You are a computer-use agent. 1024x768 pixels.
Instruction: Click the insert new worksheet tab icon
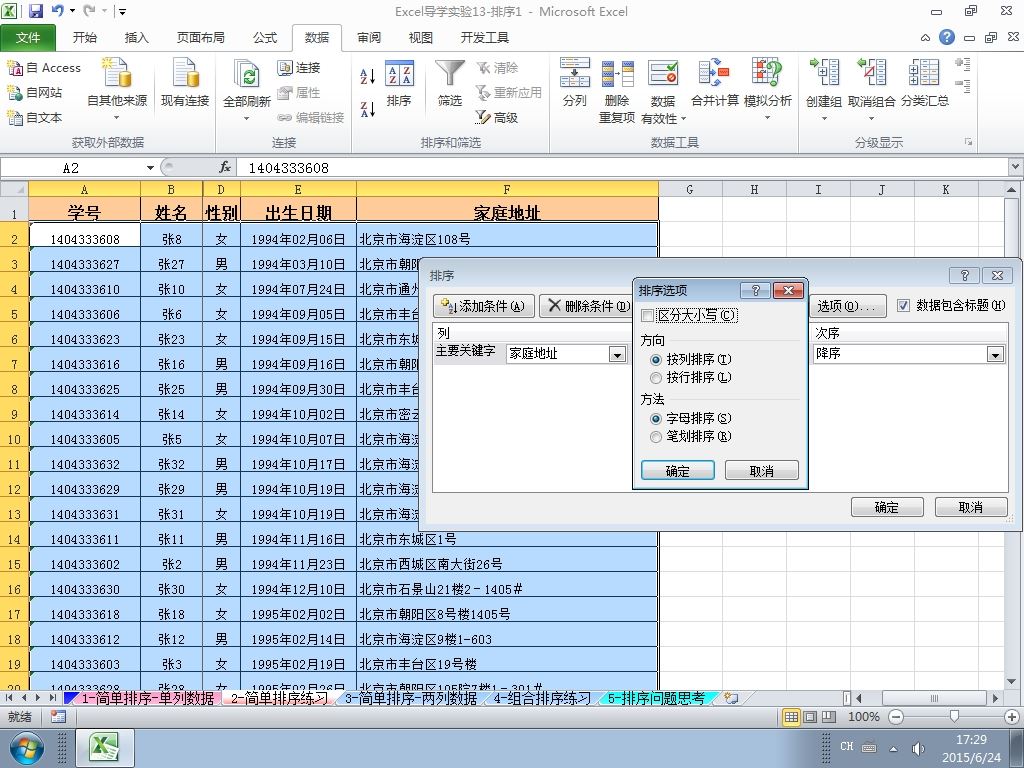(731, 698)
